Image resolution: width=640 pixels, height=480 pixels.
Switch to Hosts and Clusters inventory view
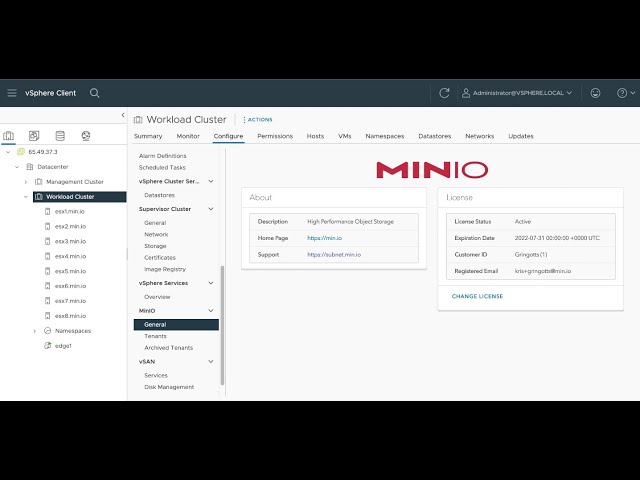9,136
